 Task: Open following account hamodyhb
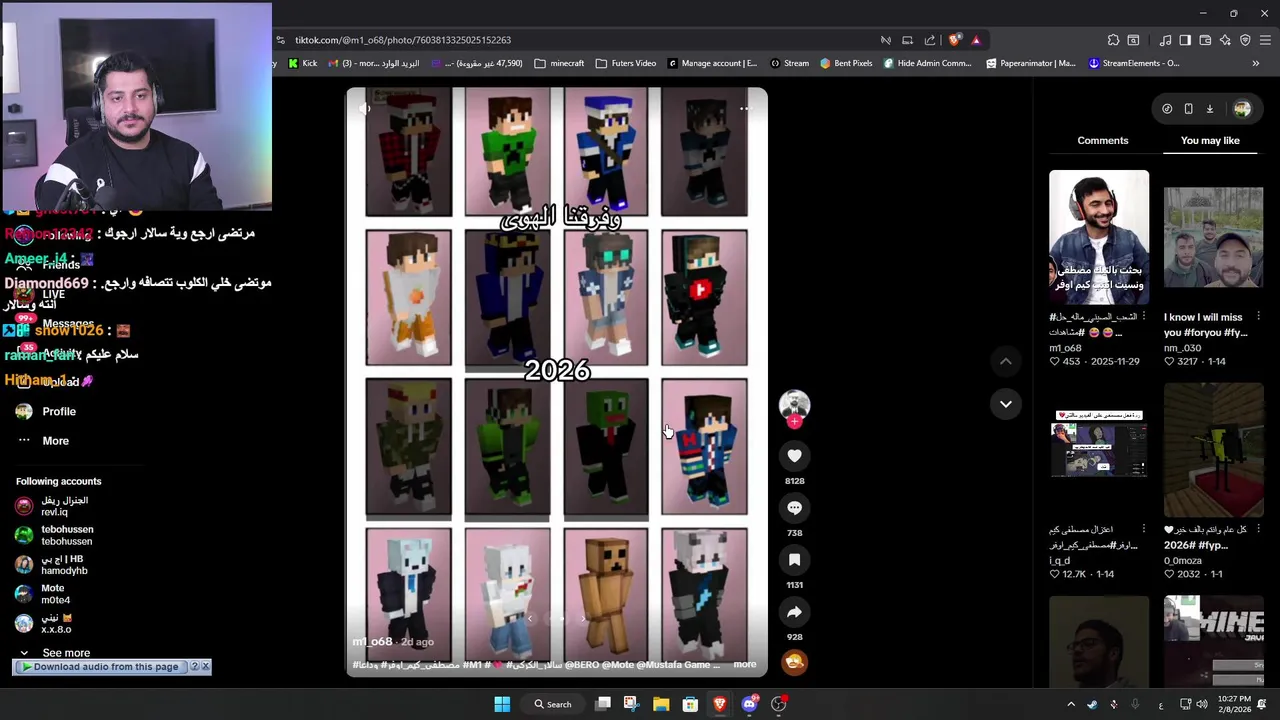[x=52, y=565]
